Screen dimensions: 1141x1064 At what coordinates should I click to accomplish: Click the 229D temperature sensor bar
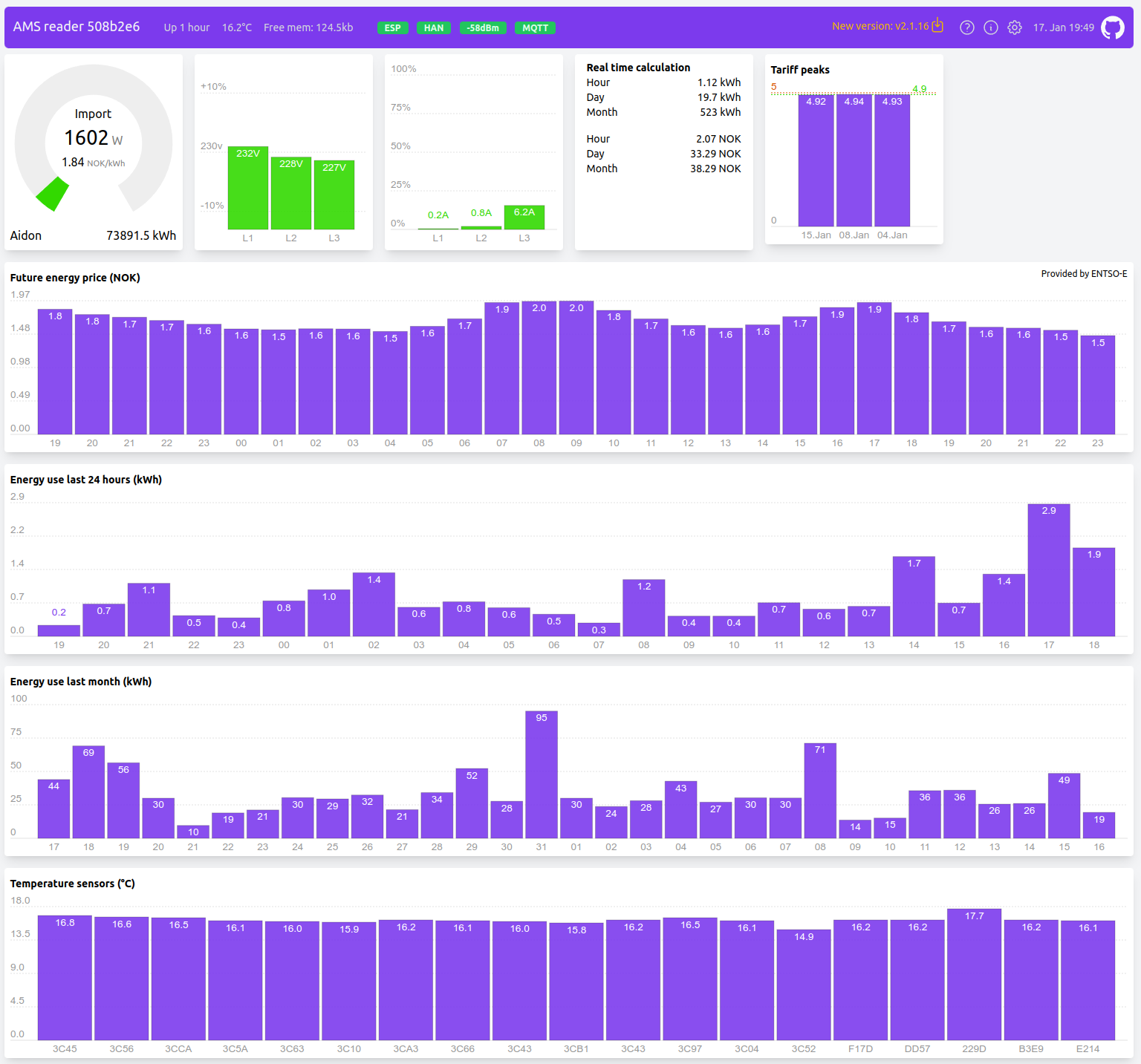(x=974, y=974)
